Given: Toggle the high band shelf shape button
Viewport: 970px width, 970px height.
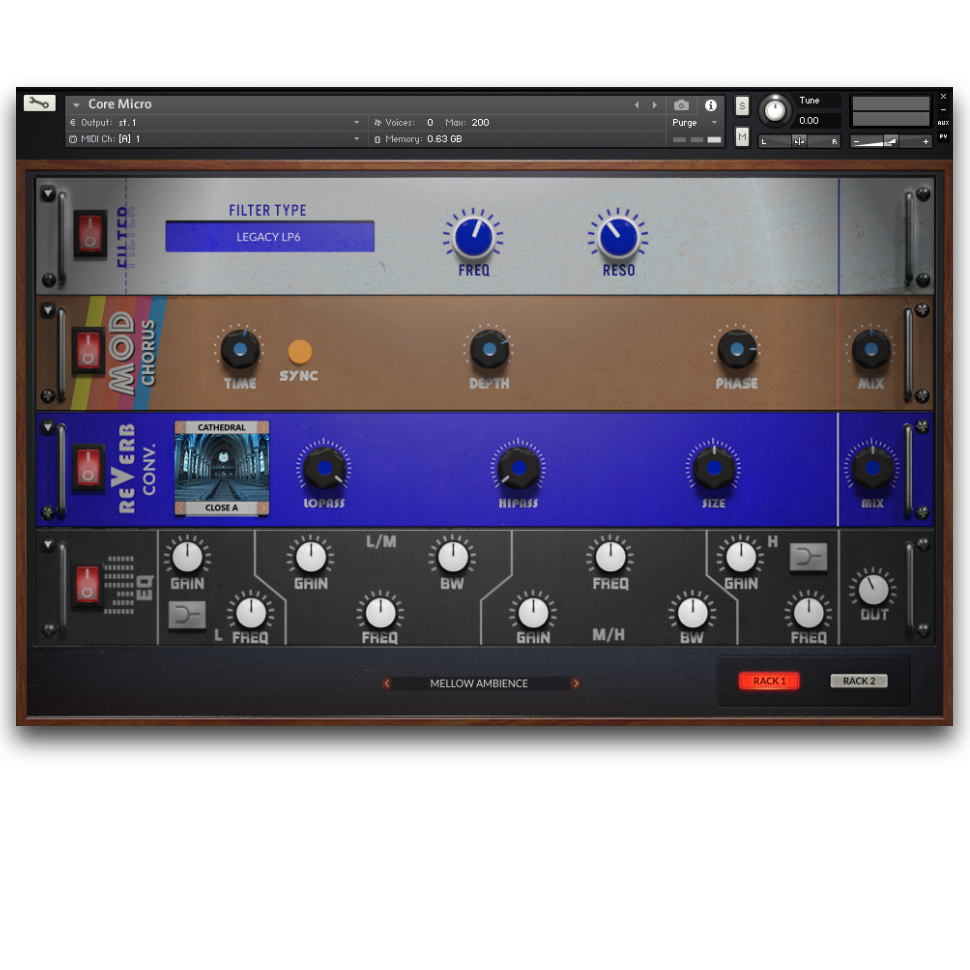Looking at the screenshot, I should [809, 557].
